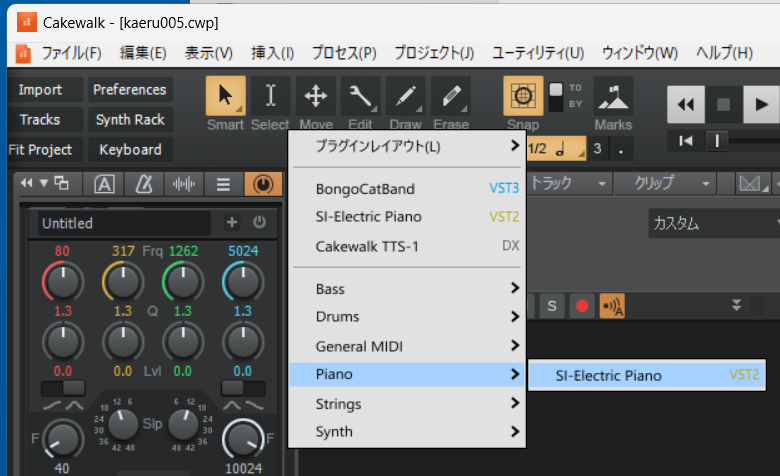Open the Keyboard view button
The width and height of the screenshot is (780, 476).
point(130,149)
